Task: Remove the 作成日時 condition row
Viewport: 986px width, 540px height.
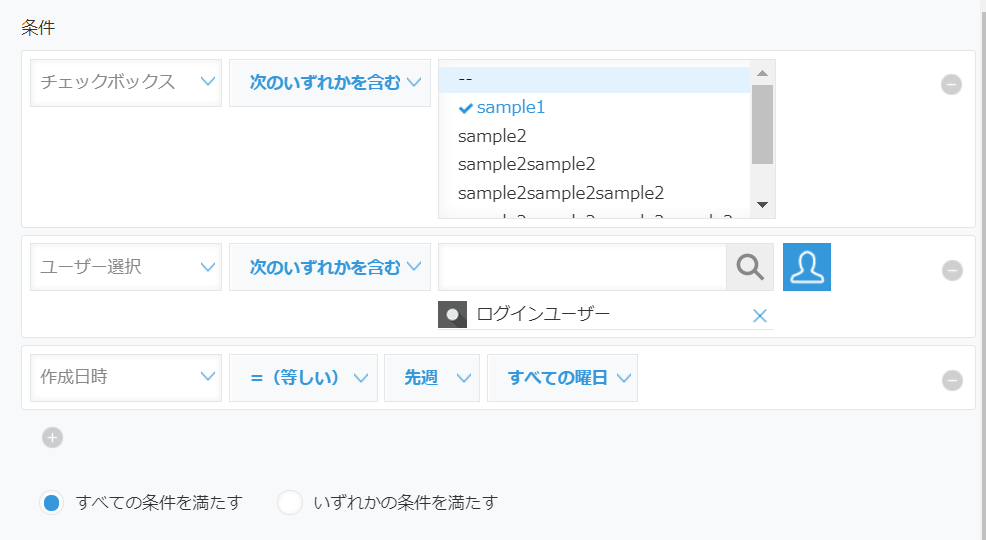Action: (x=951, y=380)
